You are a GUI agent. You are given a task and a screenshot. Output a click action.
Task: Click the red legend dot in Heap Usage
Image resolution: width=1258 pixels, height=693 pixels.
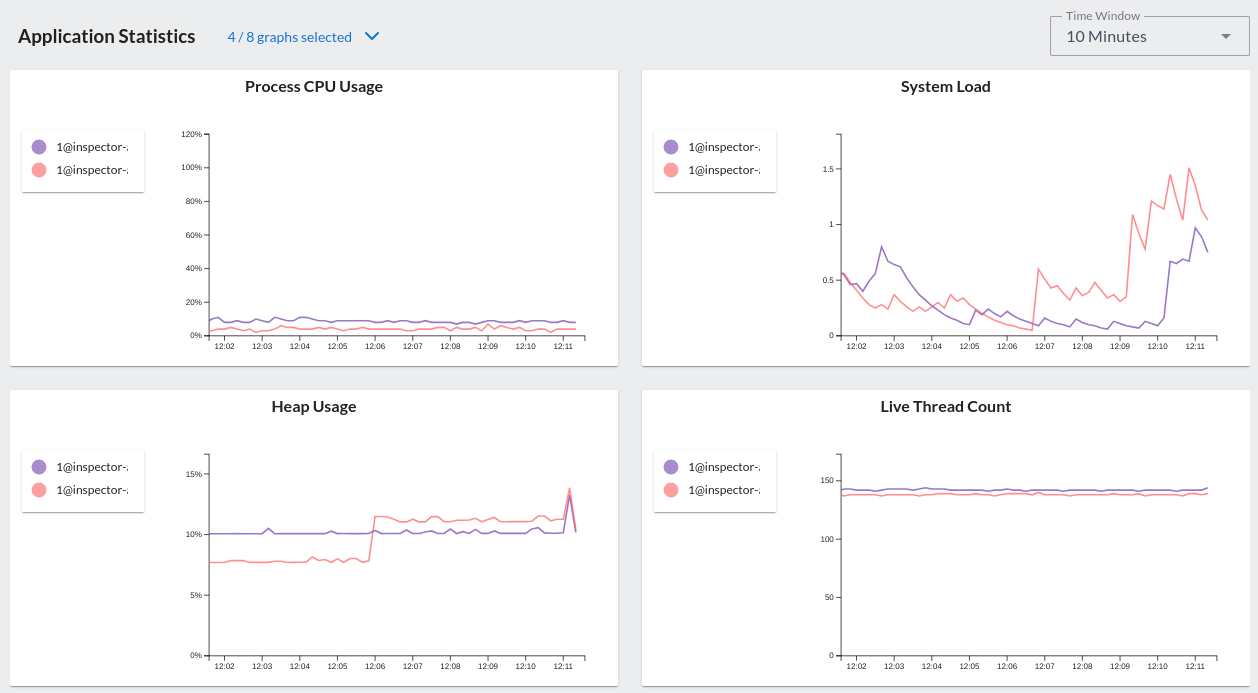click(40, 489)
